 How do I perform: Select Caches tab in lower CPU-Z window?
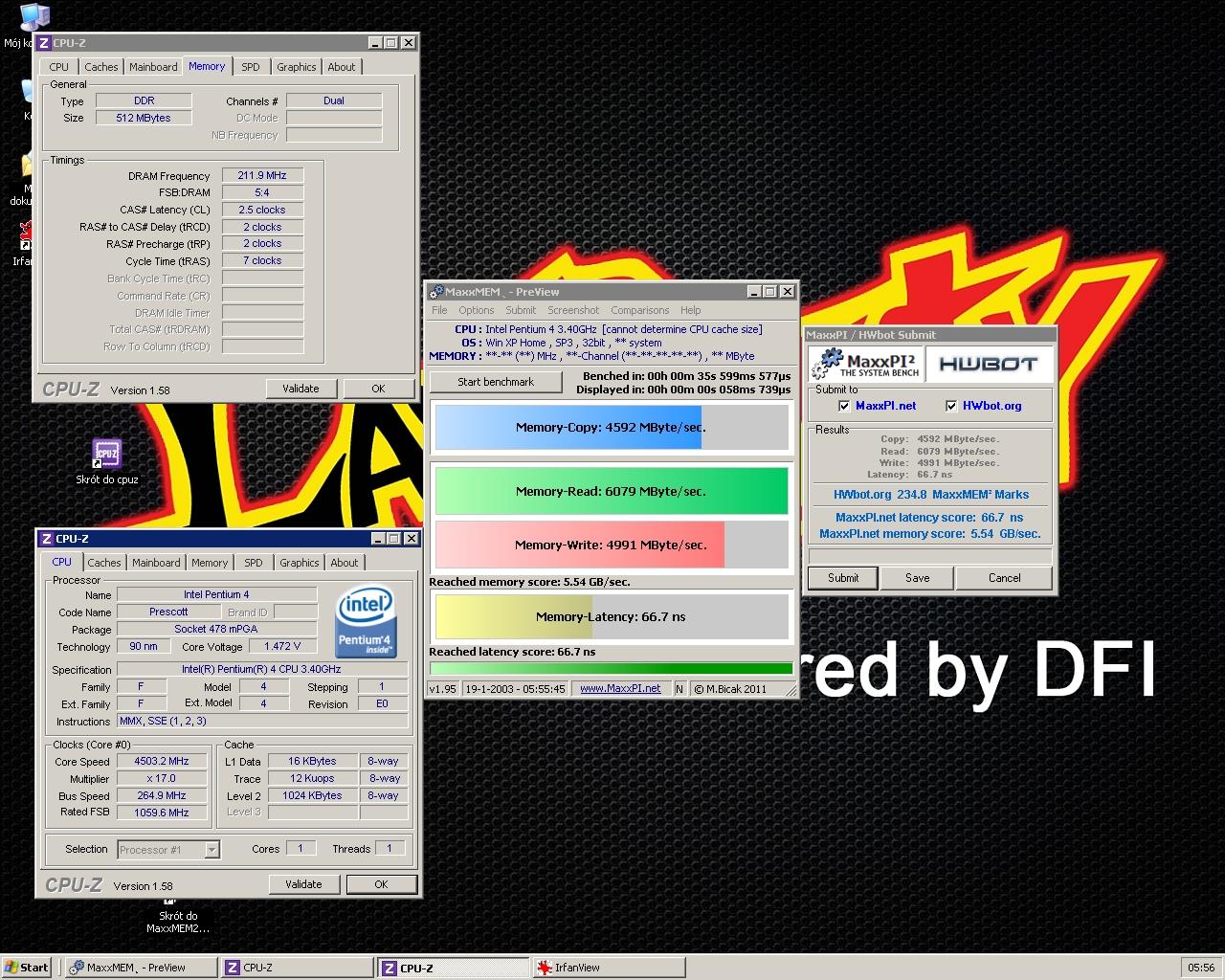pos(104,563)
